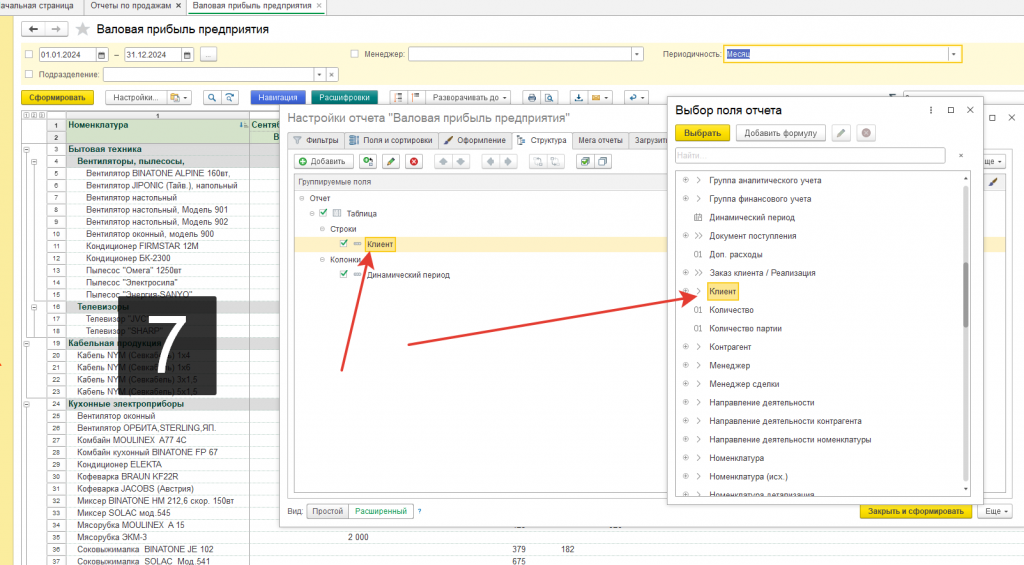Screen dimensions: 1024x565
Task: Uncheck the Клиент row grouping checkbox
Action: (x=344, y=244)
